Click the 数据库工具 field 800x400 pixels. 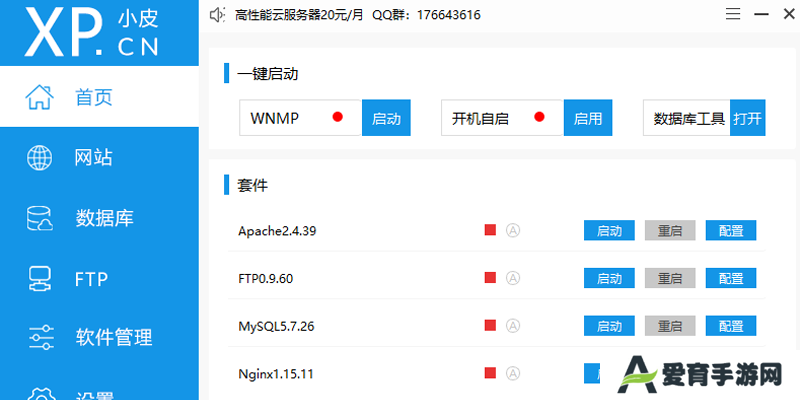687,118
